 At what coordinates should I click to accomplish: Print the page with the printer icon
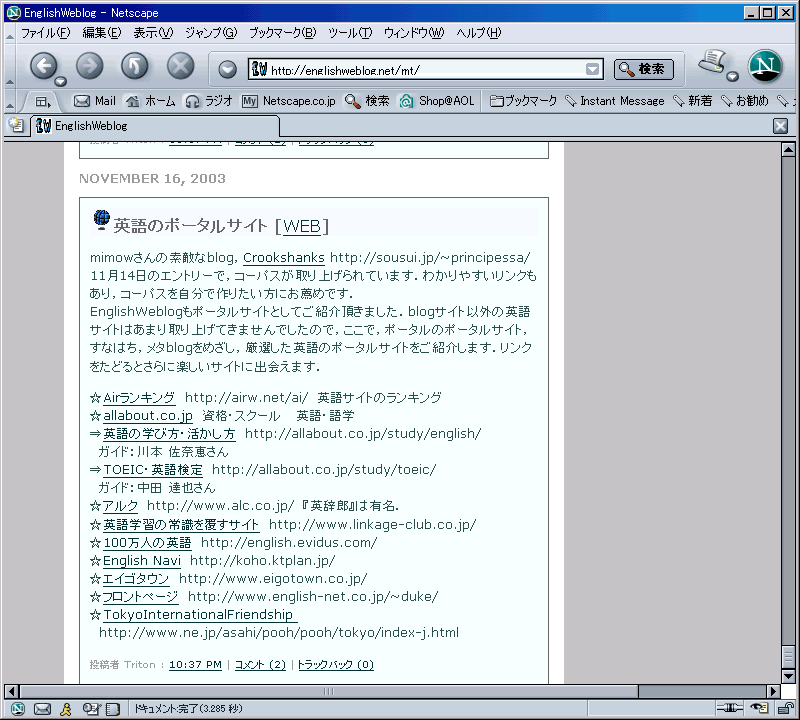point(712,61)
